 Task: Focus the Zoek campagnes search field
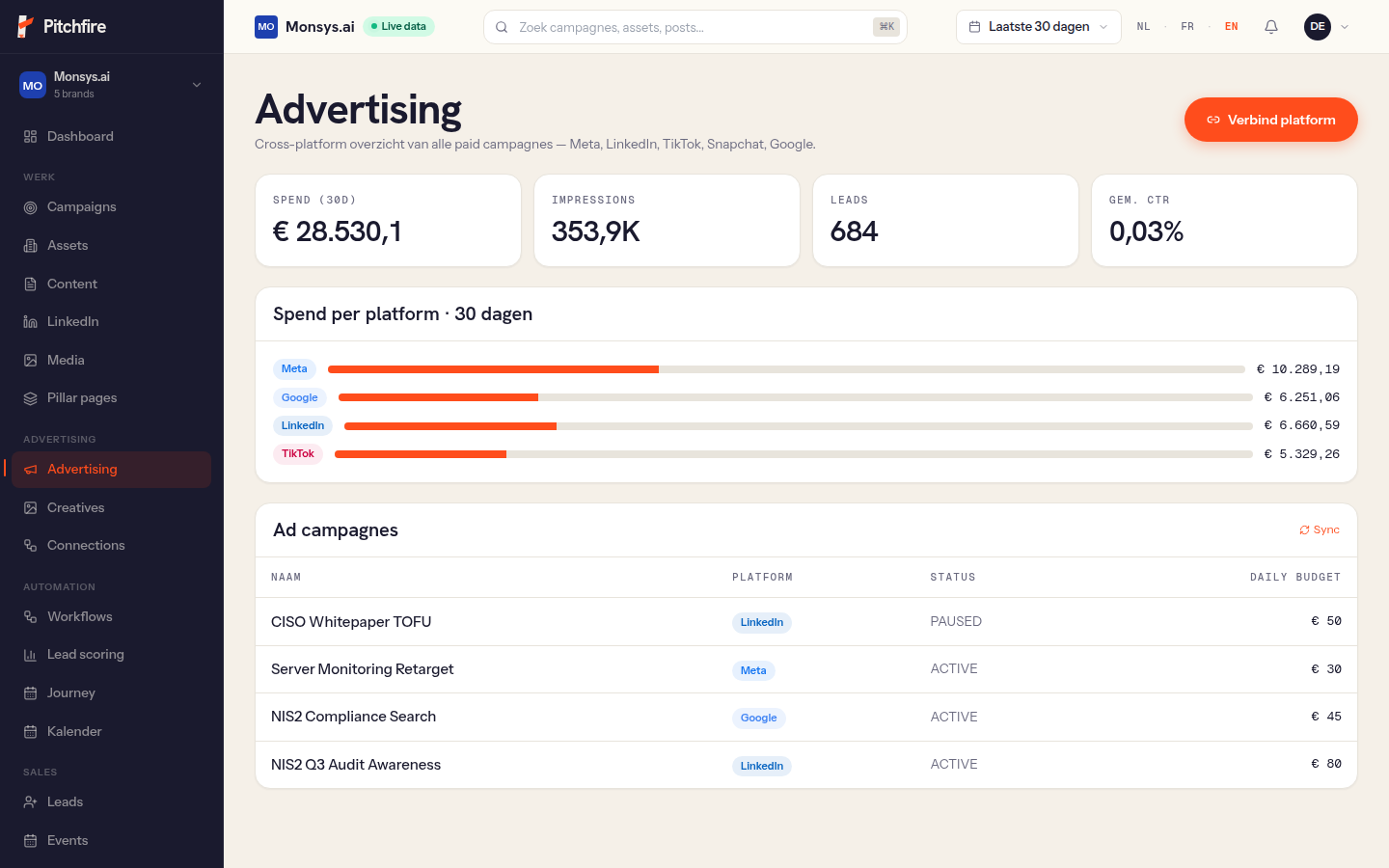[694, 27]
